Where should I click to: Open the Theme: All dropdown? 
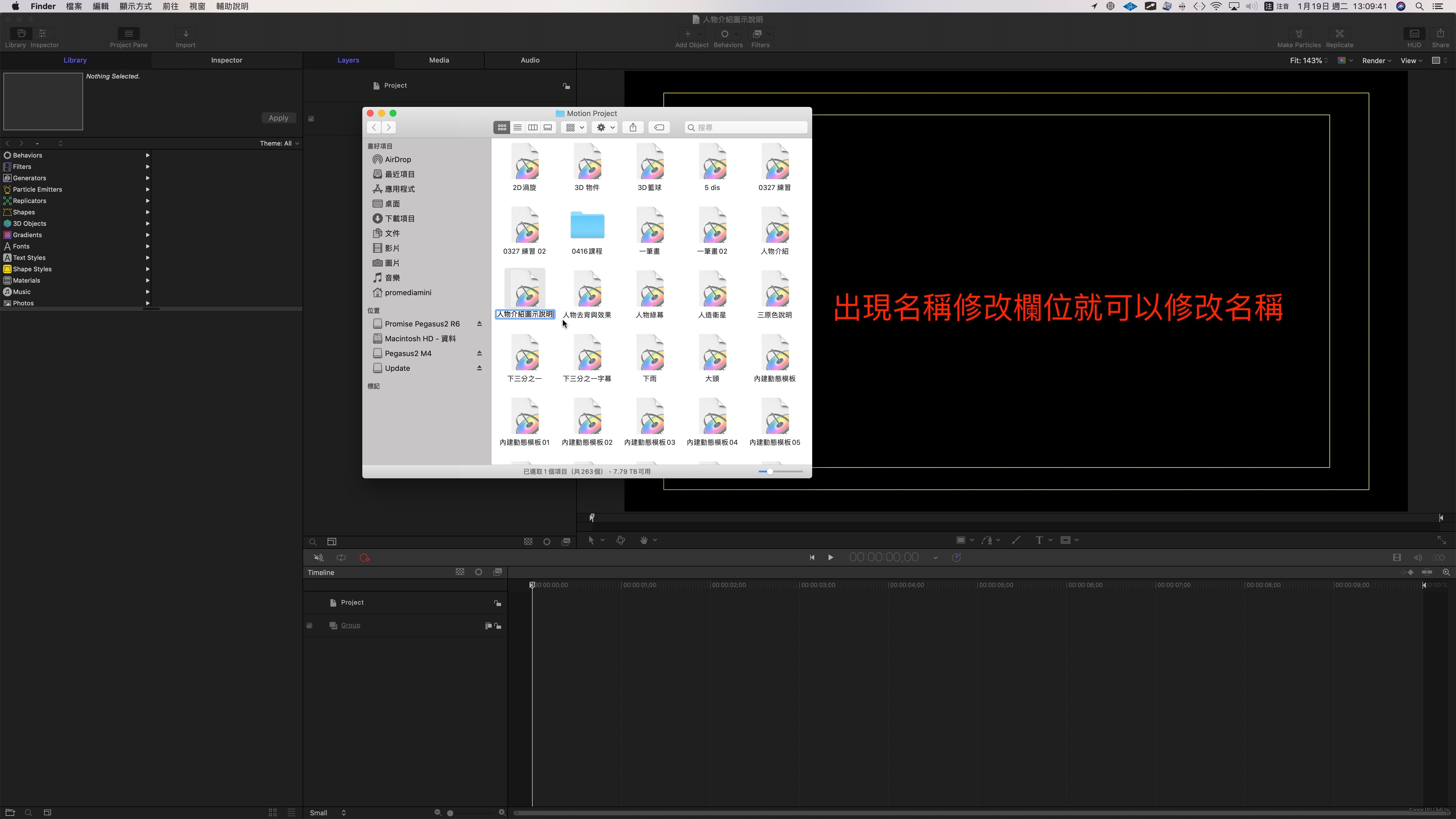point(279,144)
